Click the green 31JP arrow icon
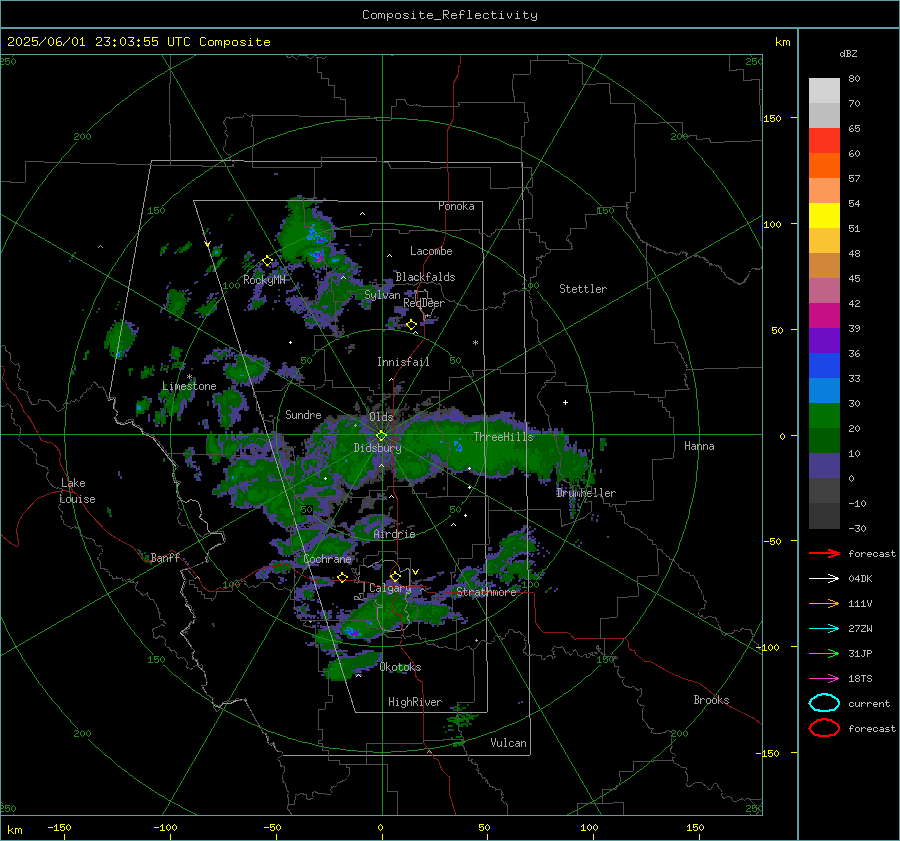The image size is (900, 841). tap(824, 653)
